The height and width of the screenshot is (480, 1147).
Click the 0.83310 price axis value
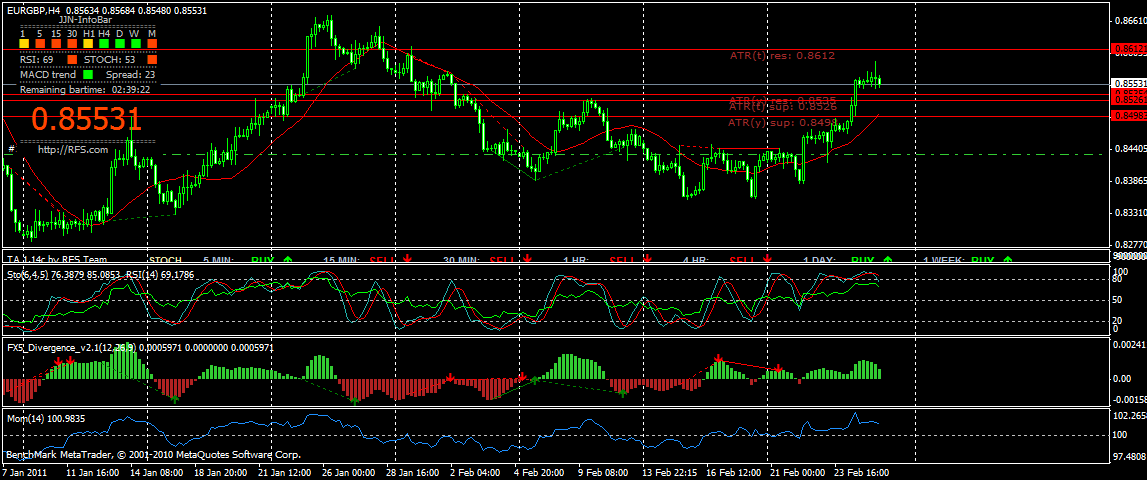tap(1129, 212)
